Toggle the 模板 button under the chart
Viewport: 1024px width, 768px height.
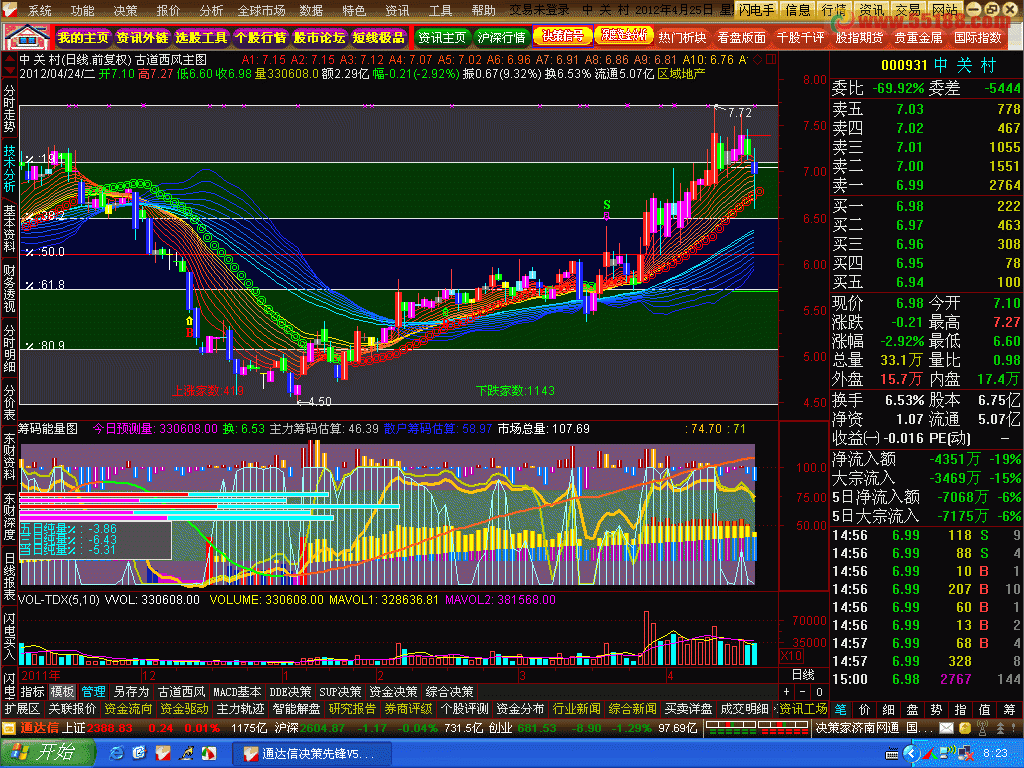[63, 692]
